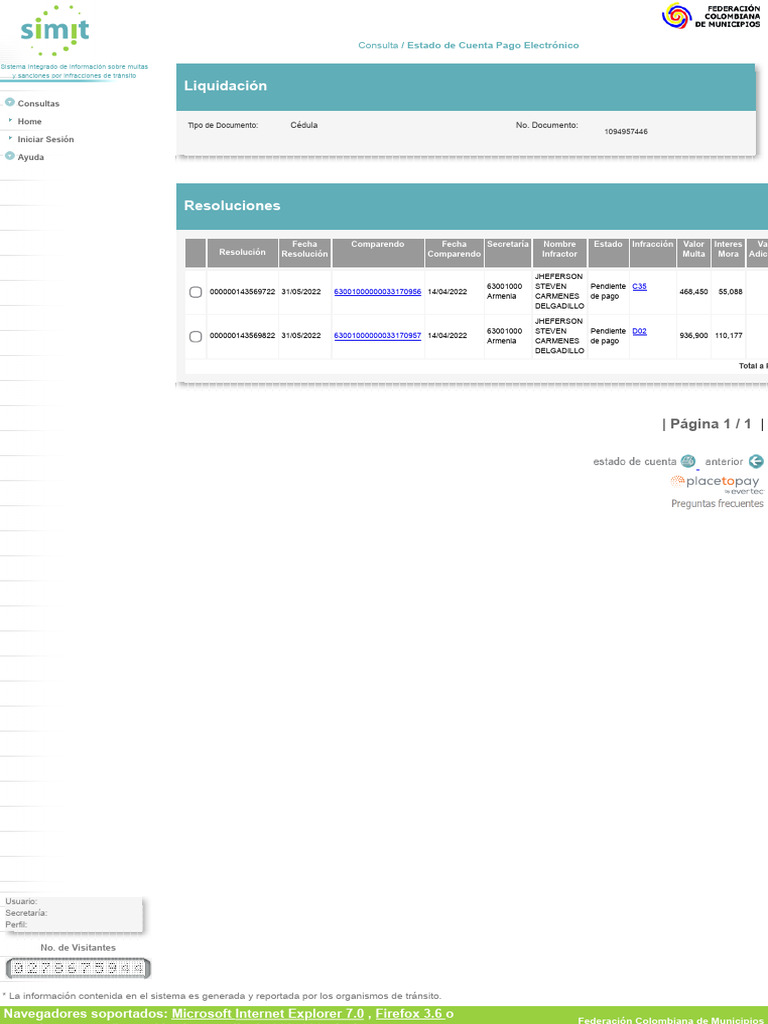
Task: Click the anterior back arrow icon
Action: 756,461
